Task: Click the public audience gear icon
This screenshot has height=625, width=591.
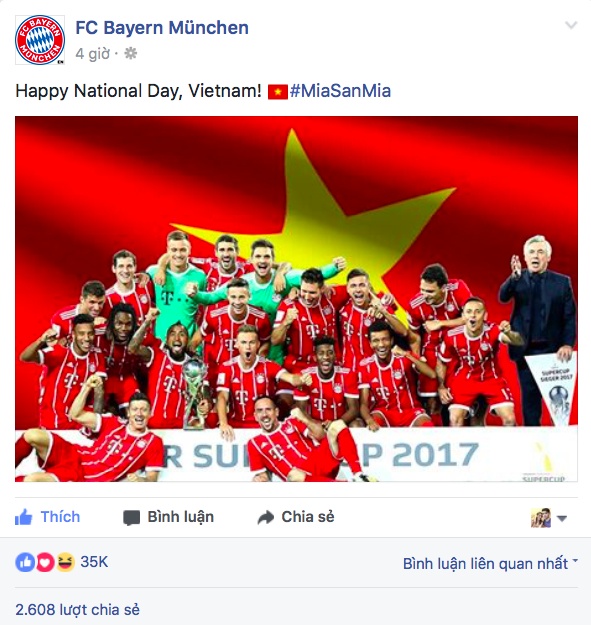Action: click(130, 53)
